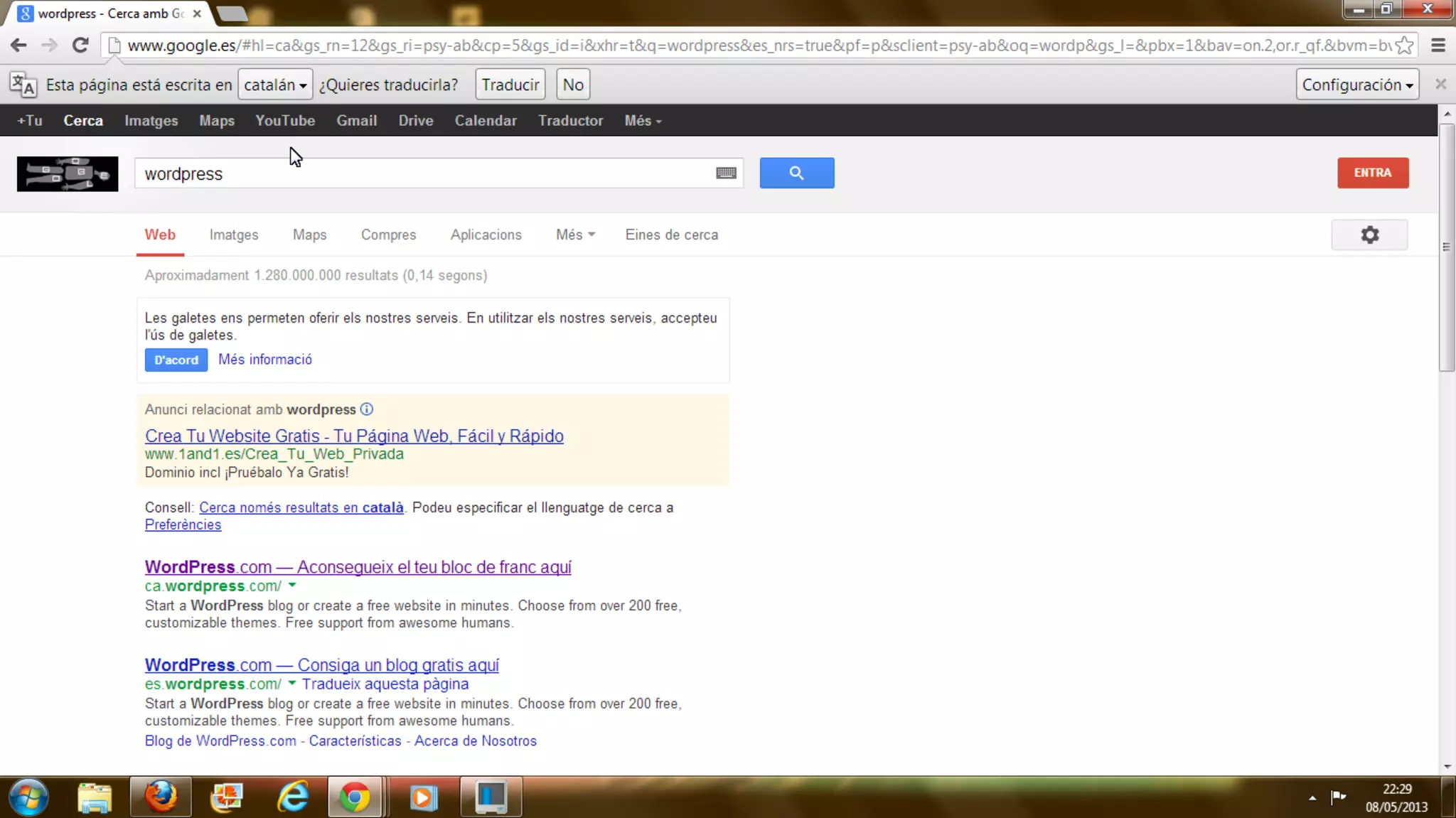Click the Traducir button
Screen dimensions: 1456x818
tap(510, 85)
